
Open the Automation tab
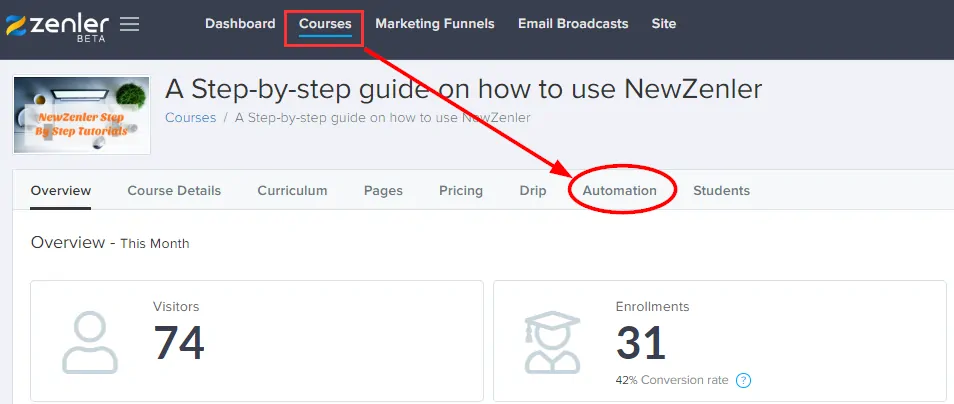point(619,190)
